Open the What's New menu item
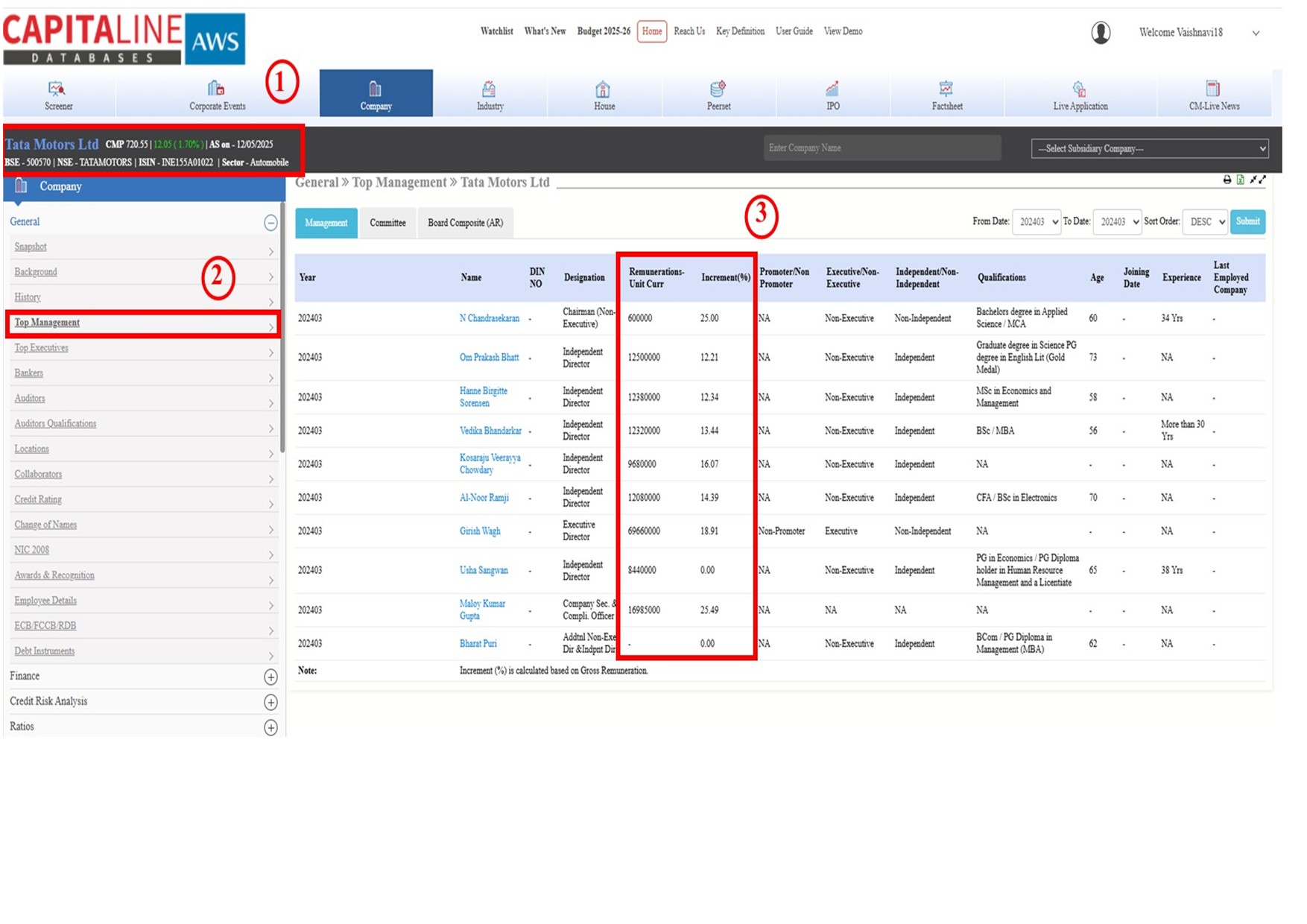The height and width of the screenshot is (924, 1307). pyautogui.click(x=545, y=31)
